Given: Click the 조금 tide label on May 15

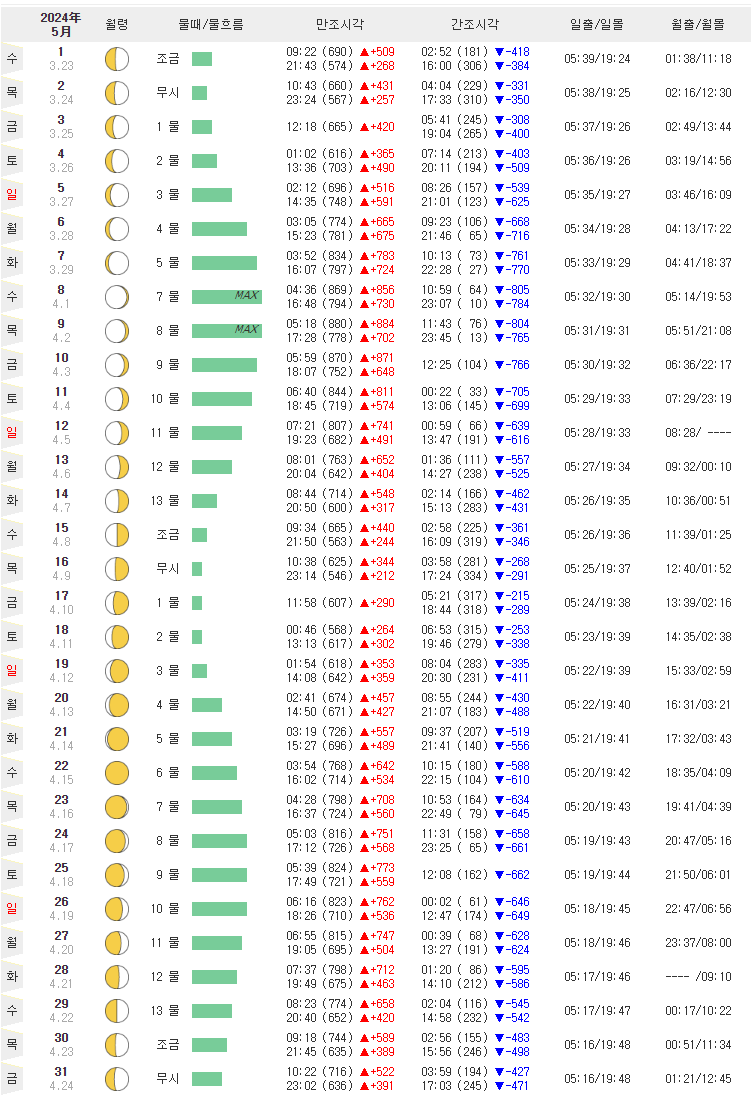Looking at the screenshot, I should click(x=168, y=535).
